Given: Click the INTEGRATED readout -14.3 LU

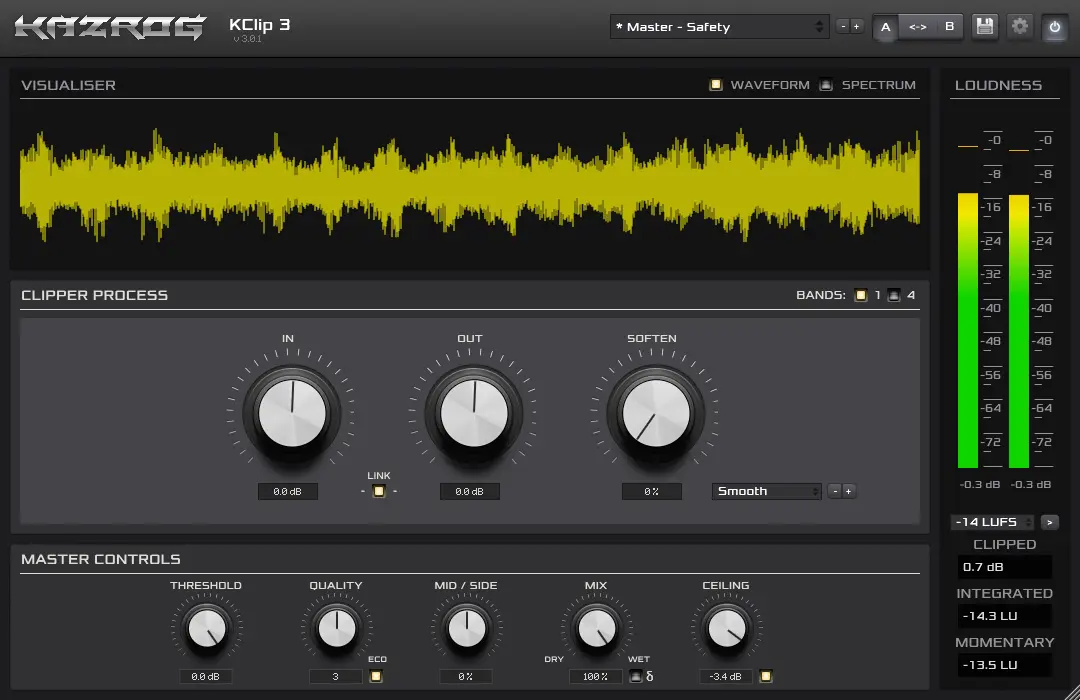Looking at the screenshot, I should [x=1004, y=616].
